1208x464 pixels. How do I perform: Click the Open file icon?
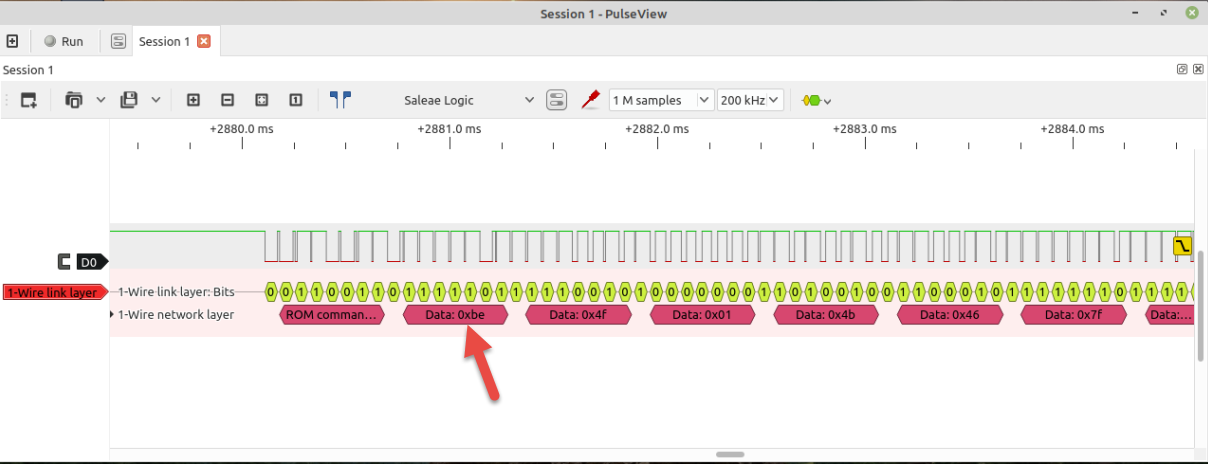(x=74, y=100)
